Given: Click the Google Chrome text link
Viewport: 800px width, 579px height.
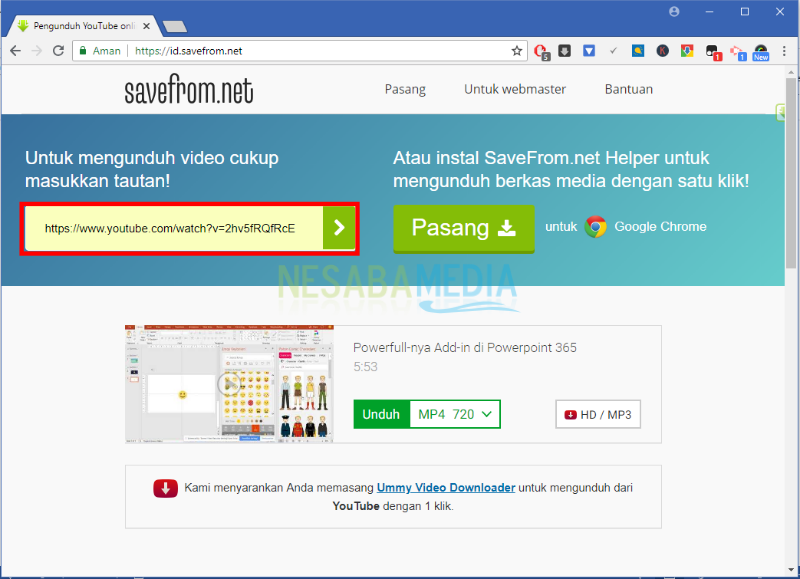Looking at the screenshot, I should (x=660, y=226).
